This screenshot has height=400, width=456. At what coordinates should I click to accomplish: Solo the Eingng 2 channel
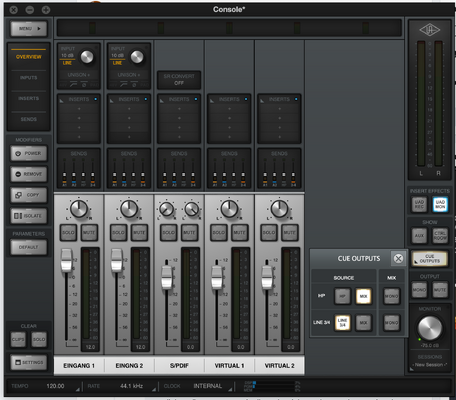pos(118,232)
